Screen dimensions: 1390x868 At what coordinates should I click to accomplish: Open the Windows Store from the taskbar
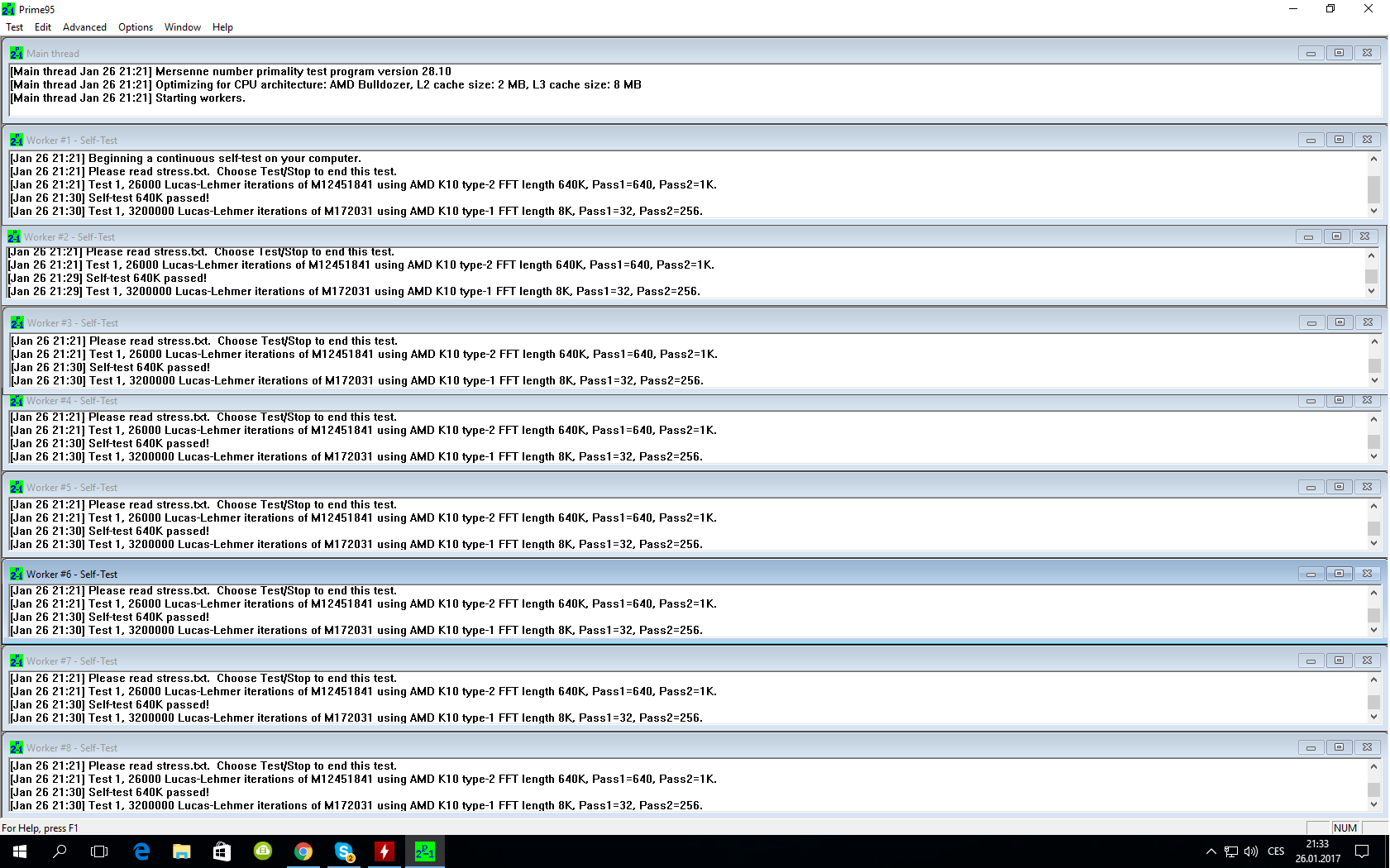[222, 851]
